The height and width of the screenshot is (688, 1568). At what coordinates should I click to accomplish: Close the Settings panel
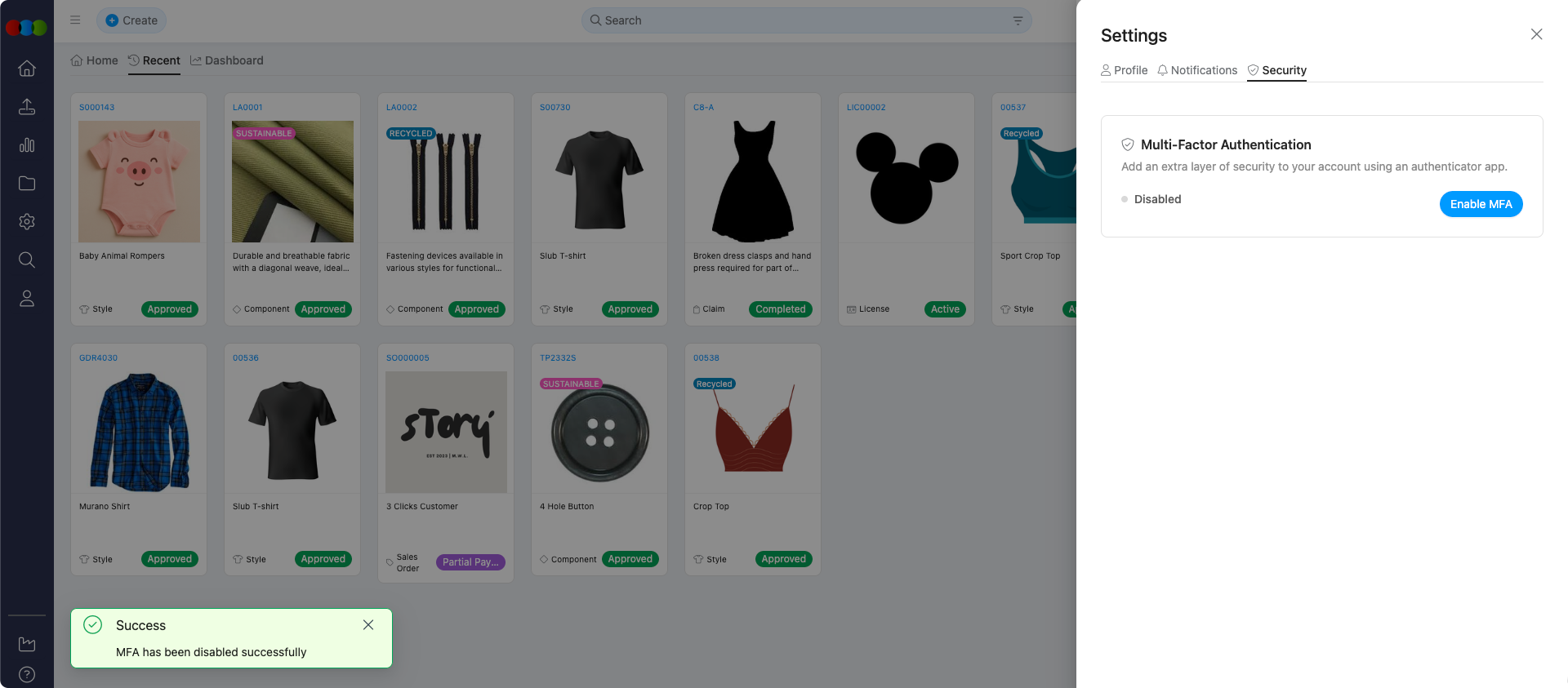pos(1536,34)
